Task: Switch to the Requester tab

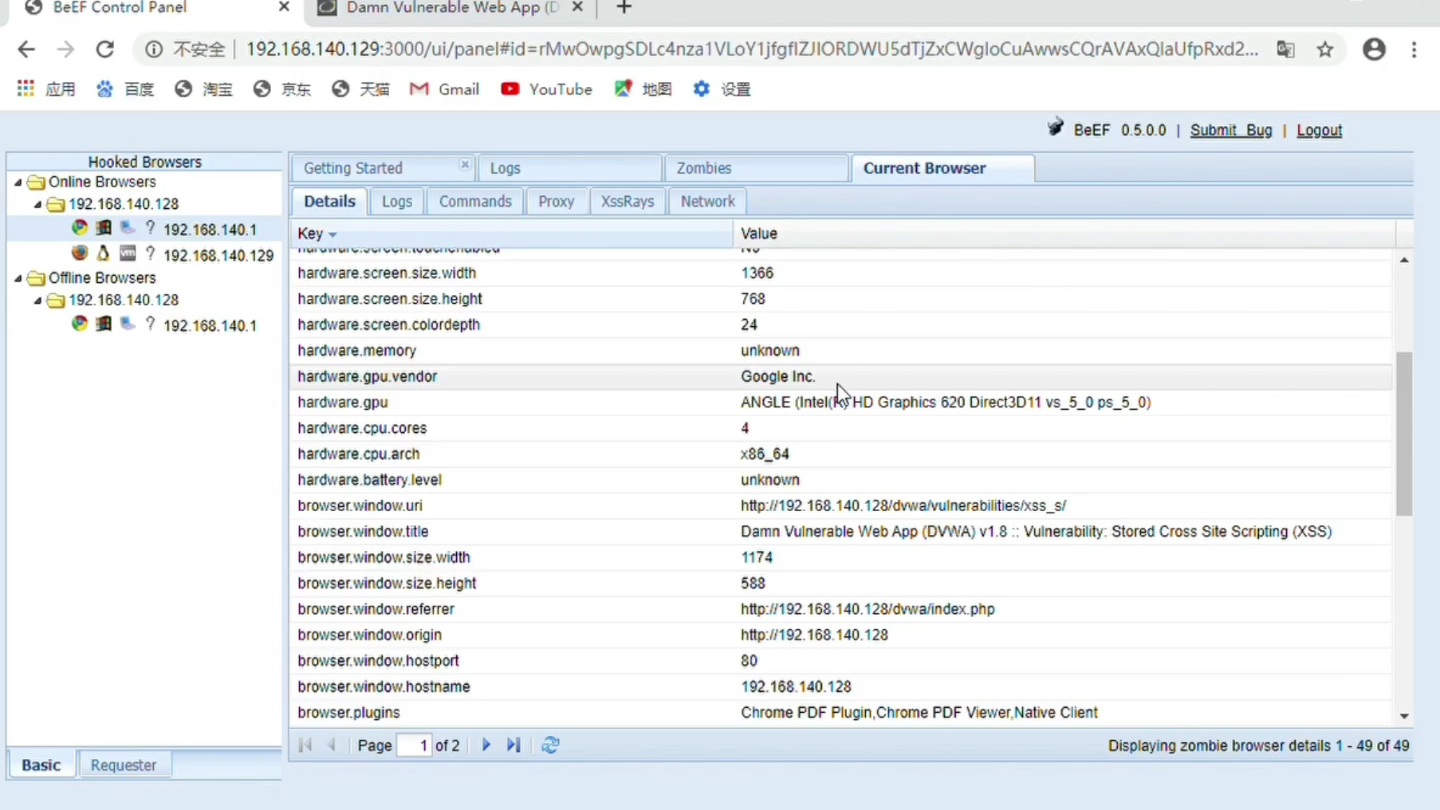Action: click(x=124, y=765)
